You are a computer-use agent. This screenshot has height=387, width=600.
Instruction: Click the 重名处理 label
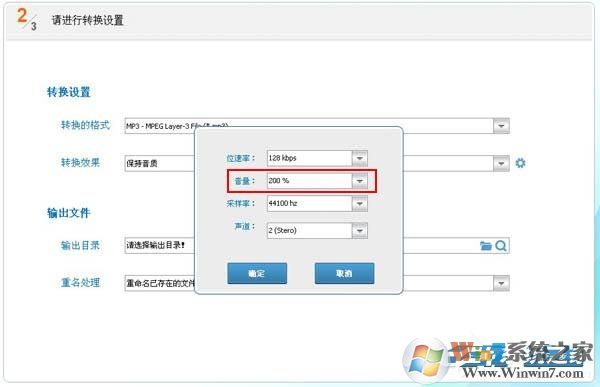80,282
